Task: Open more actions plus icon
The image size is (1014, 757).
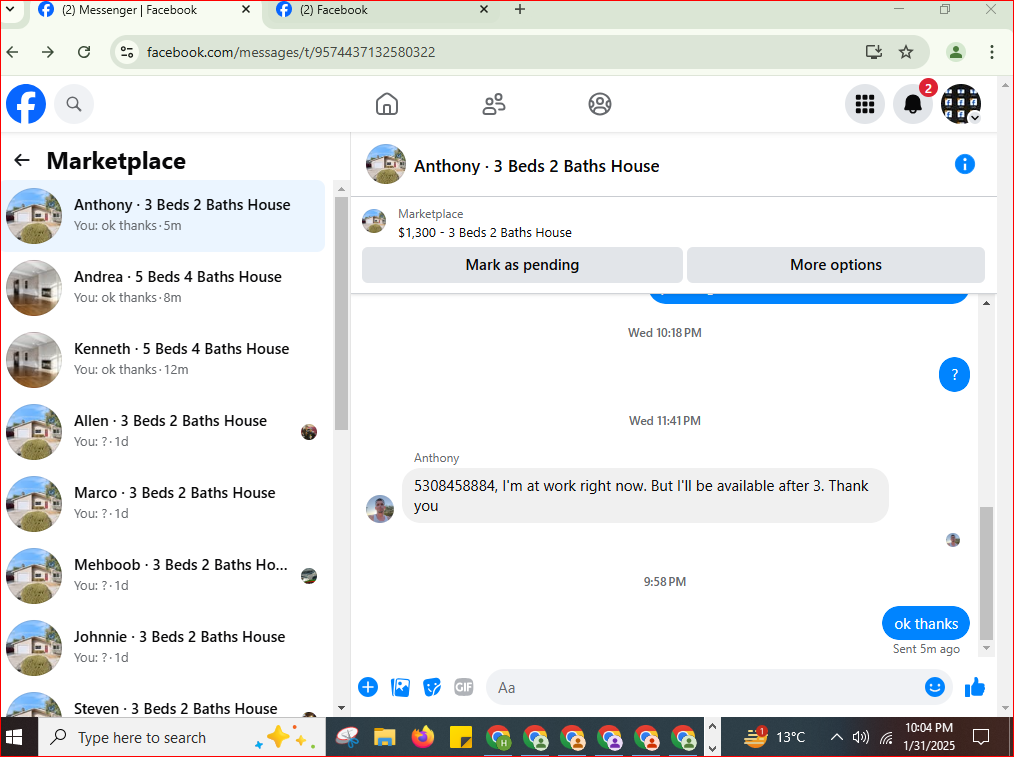Action: click(x=368, y=687)
